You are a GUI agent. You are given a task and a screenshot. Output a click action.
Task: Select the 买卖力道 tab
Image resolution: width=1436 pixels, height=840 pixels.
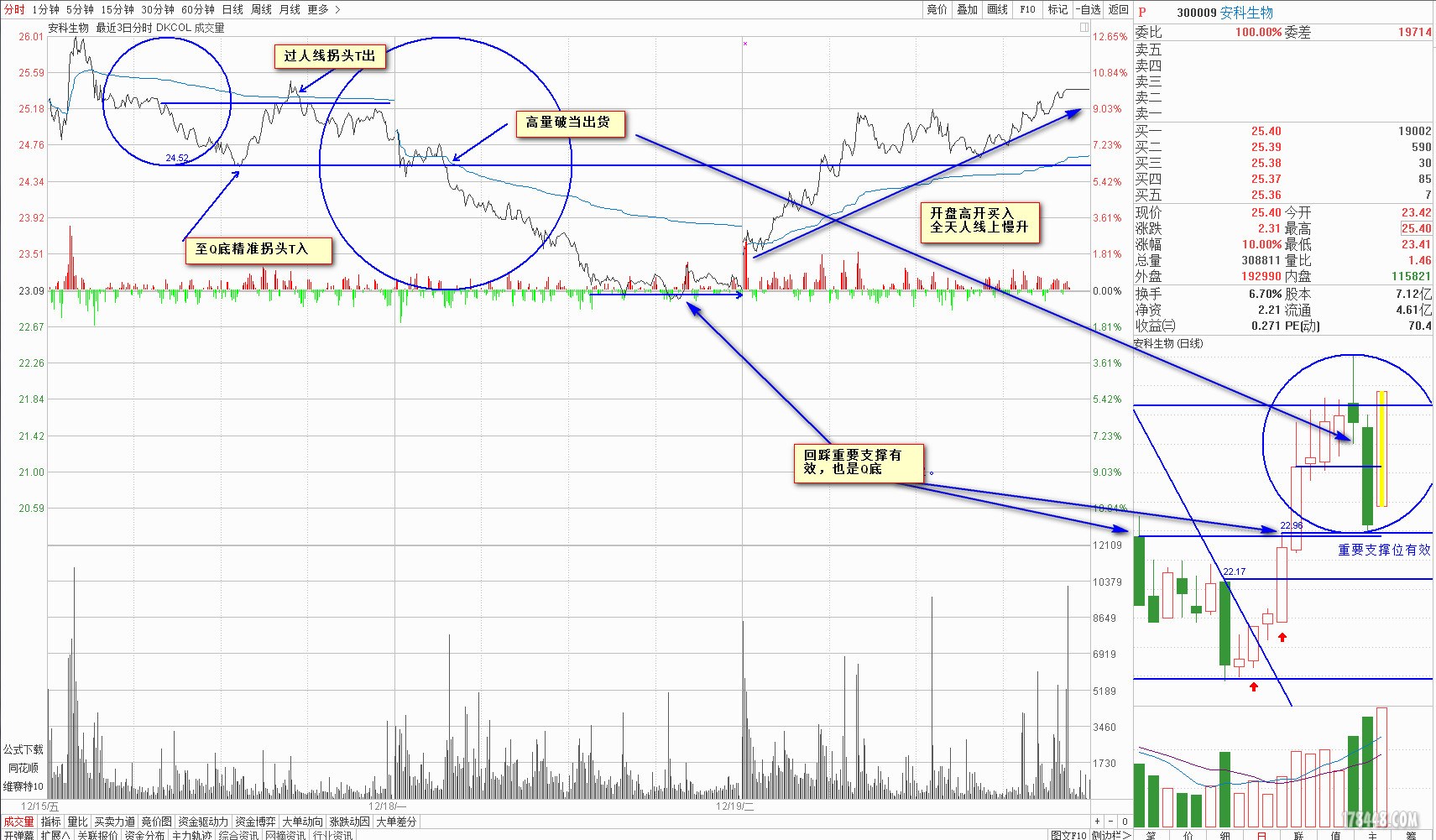tap(115, 822)
